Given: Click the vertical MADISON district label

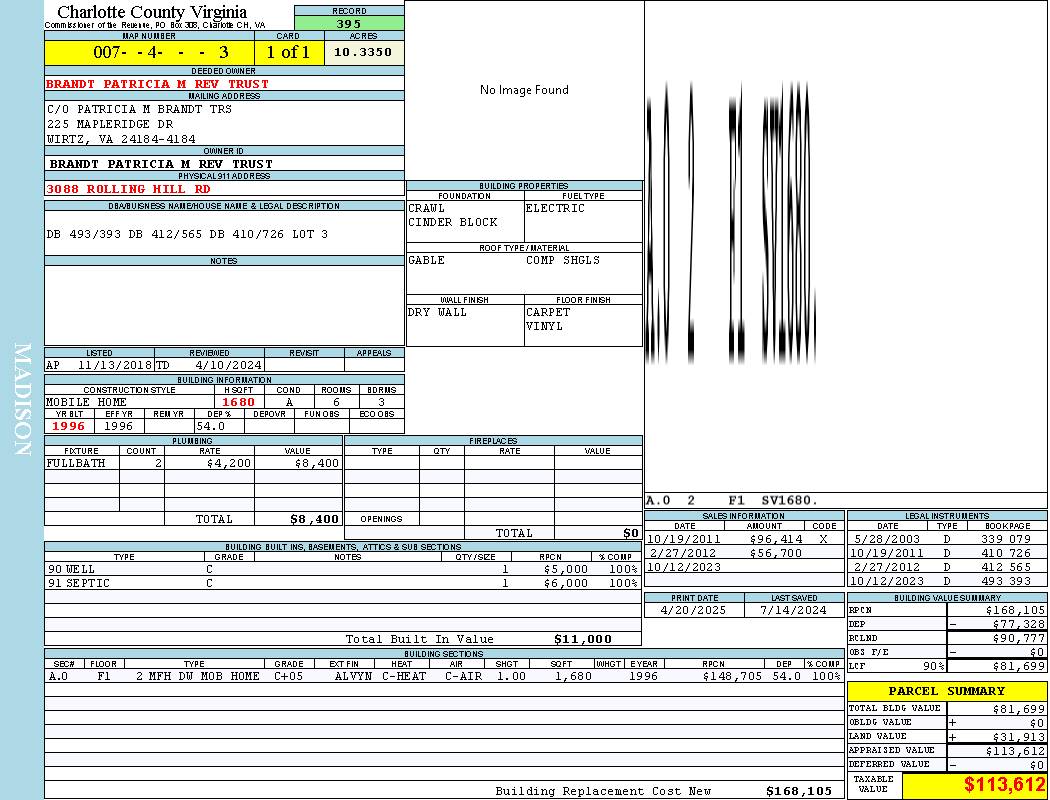Looking at the screenshot, I should tap(22, 400).
